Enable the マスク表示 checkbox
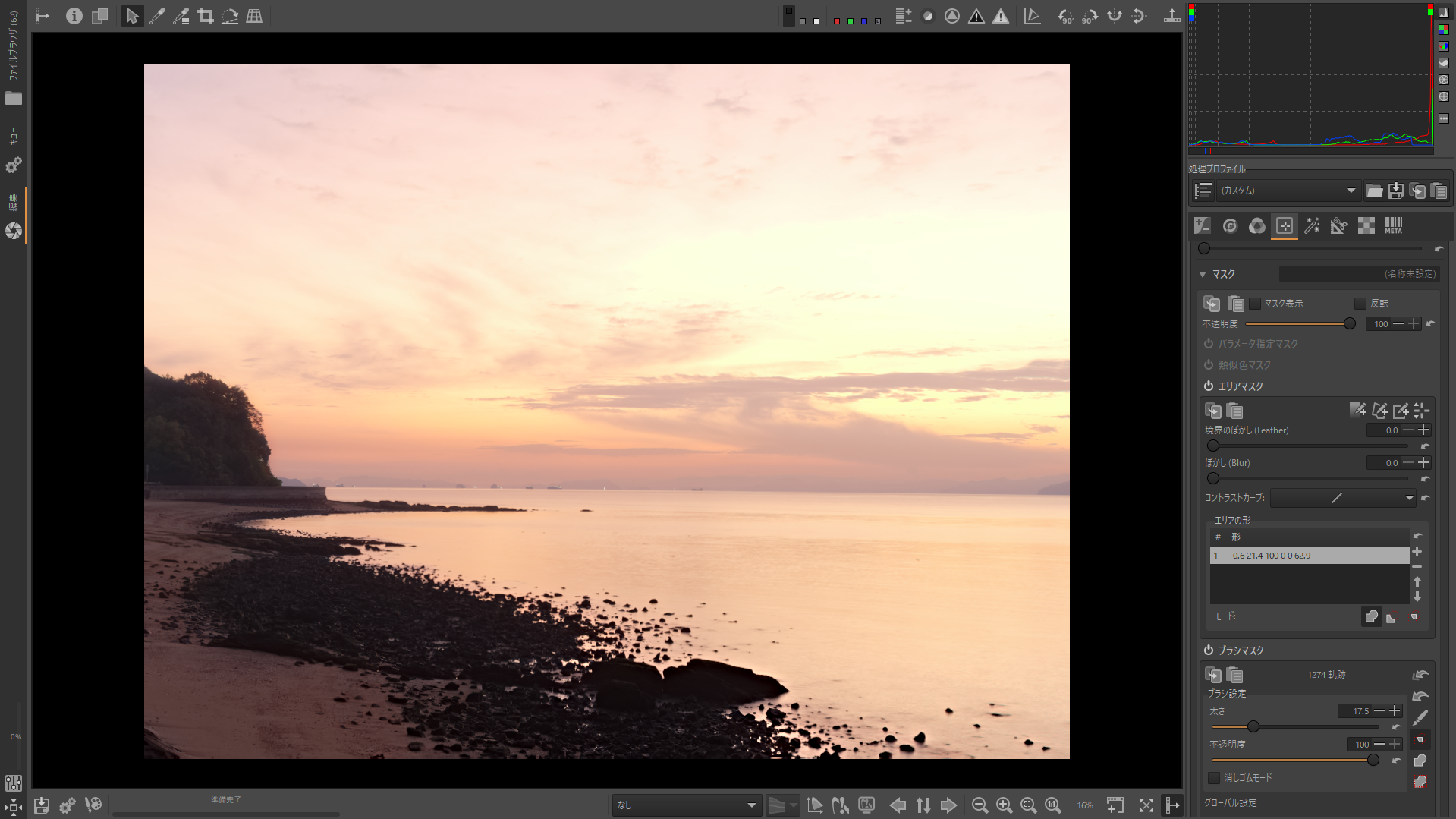Viewport: 1456px width, 819px height. click(x=1255, y=304)
